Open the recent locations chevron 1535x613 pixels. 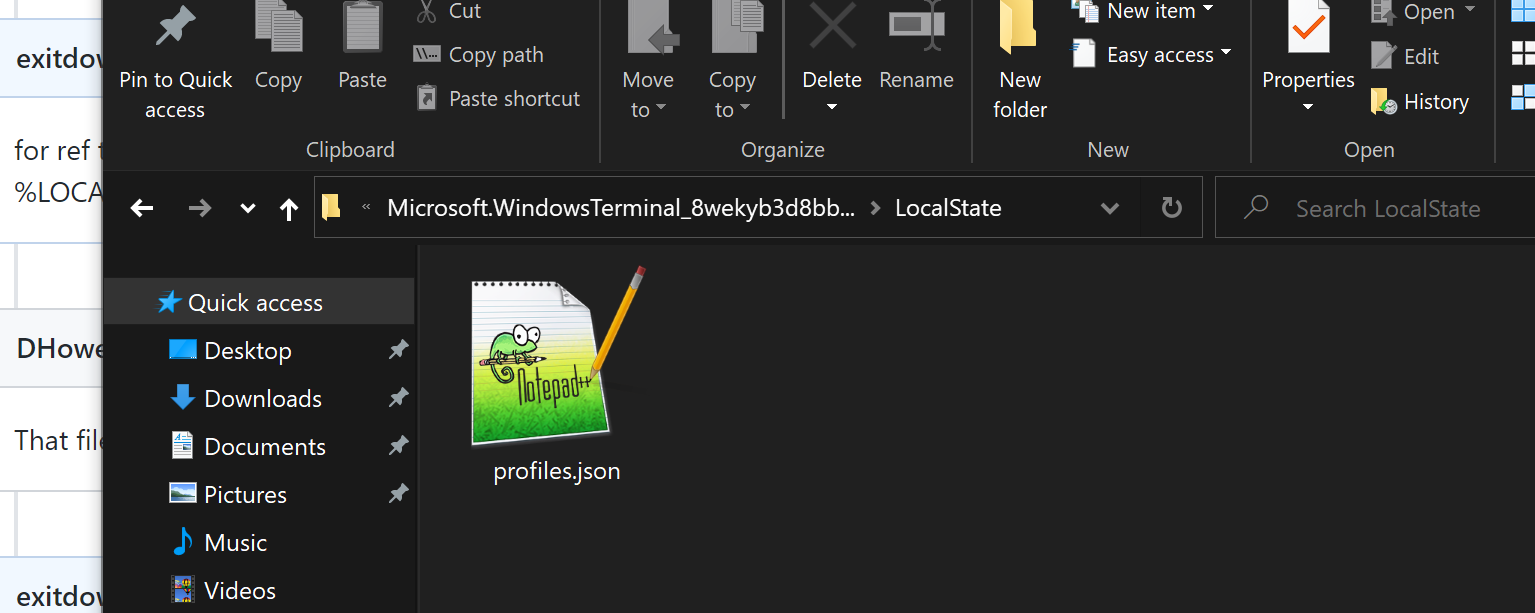click(x=248, y=209)
